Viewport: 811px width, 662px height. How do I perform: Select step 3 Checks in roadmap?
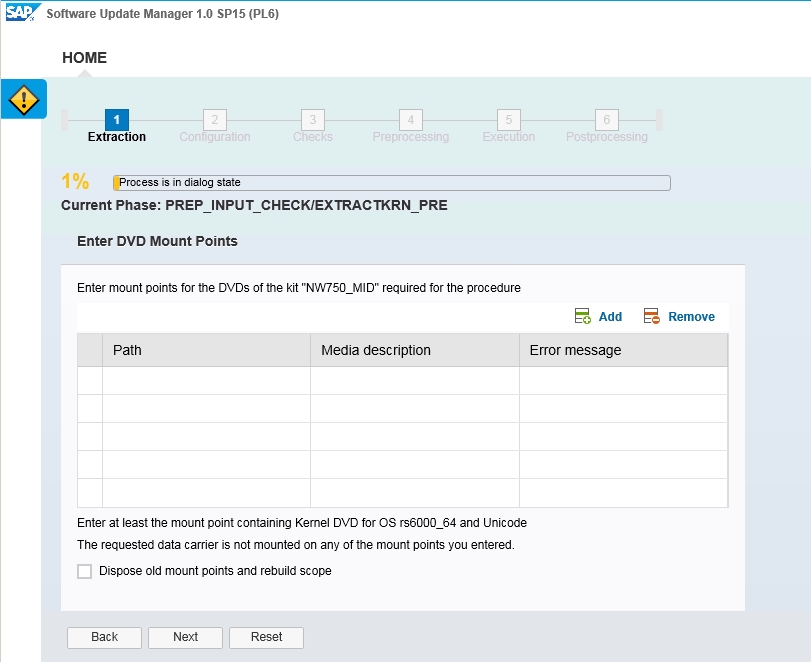(313, 120)
